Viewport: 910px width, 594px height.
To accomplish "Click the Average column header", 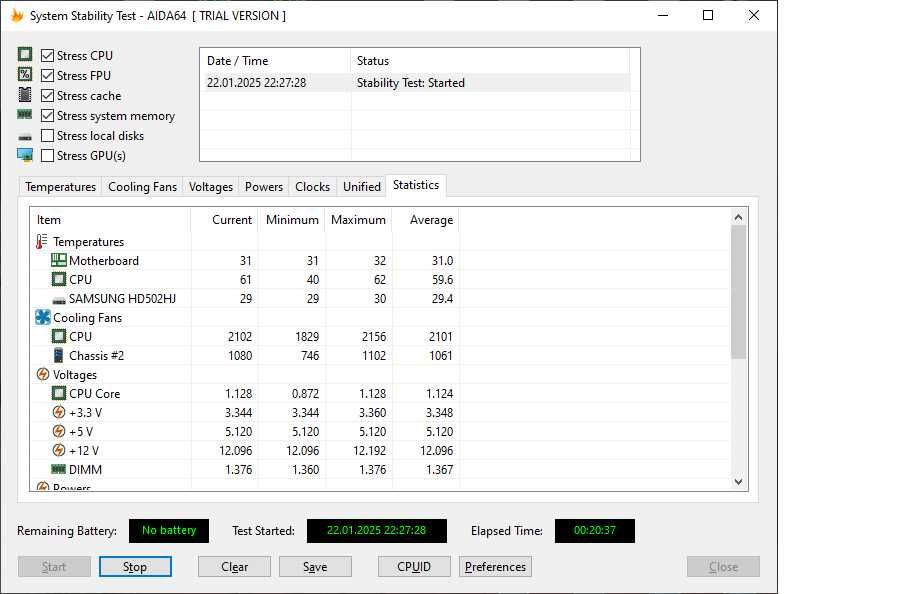I will (x=425, y=220).
